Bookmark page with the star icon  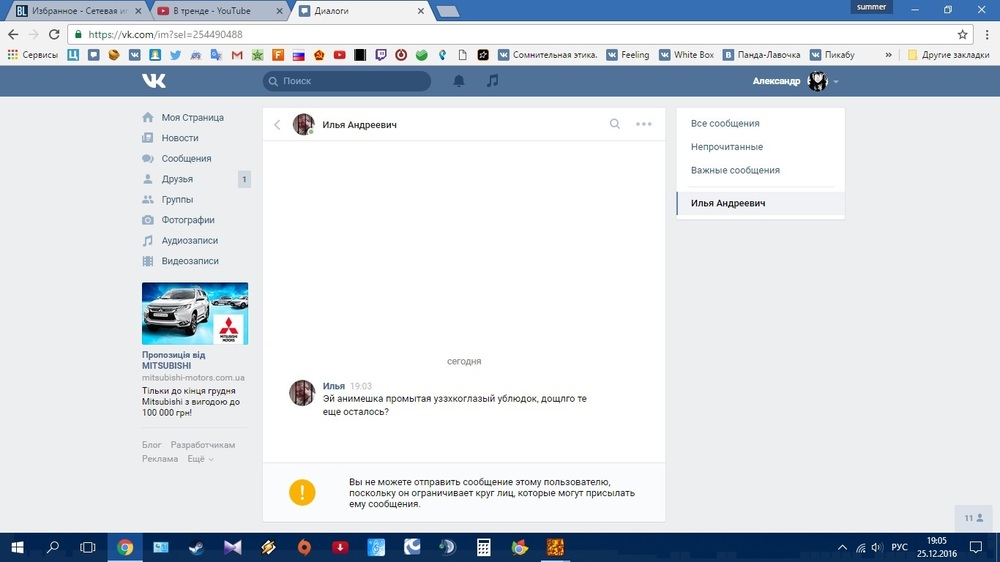pos(962,34)
